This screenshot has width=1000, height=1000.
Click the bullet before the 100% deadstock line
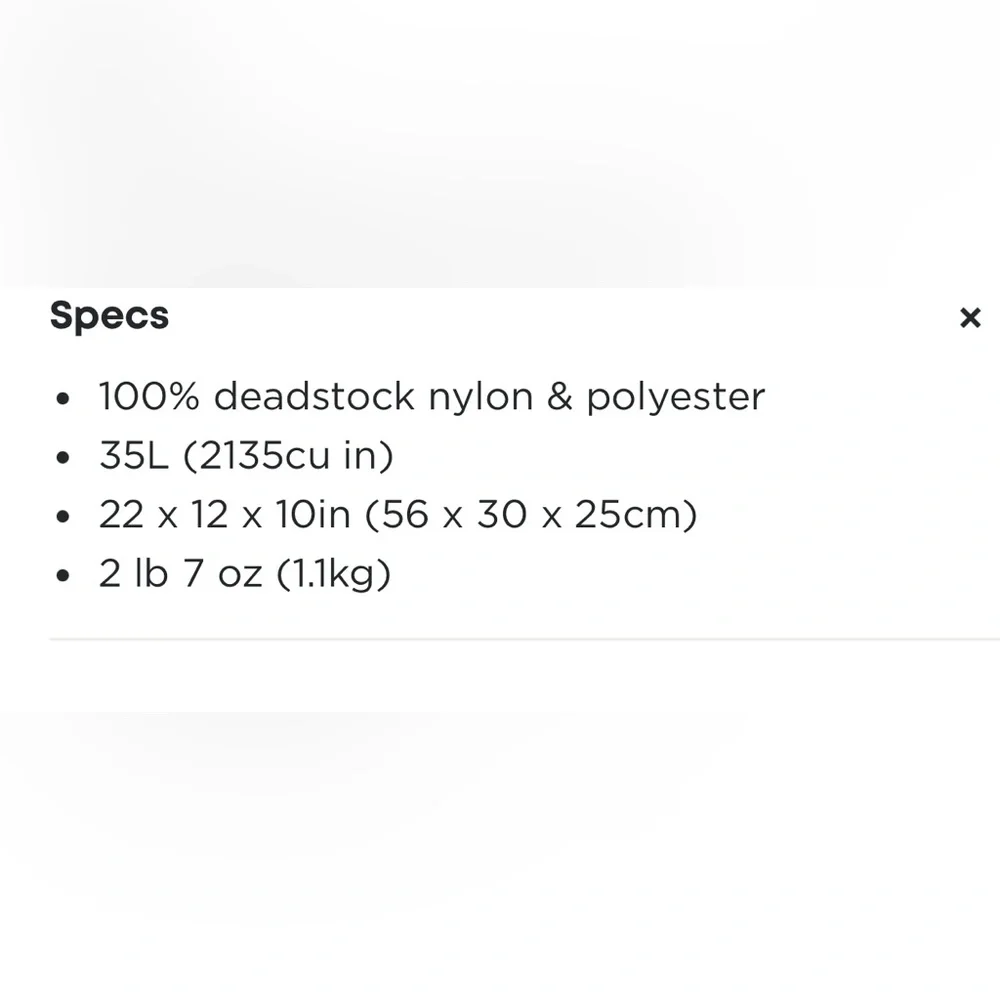click(64, 399)
